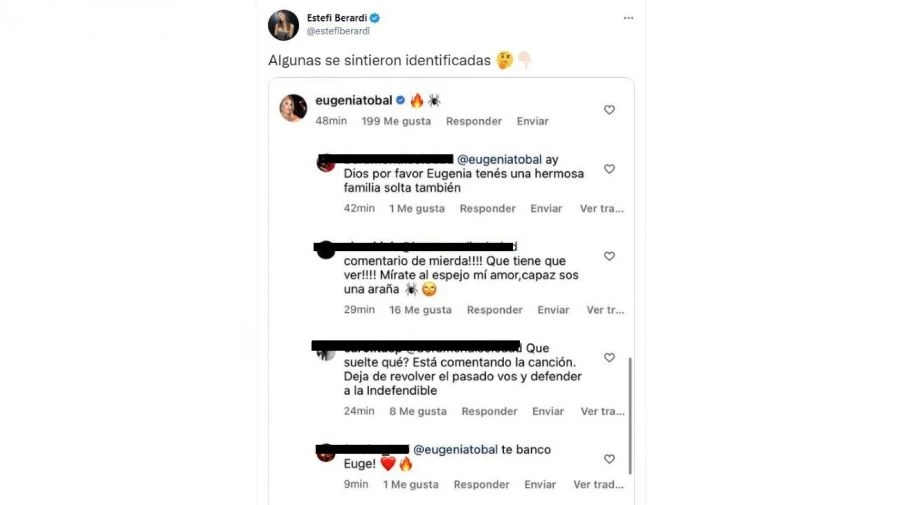900x505 pixels.
Task: Click Responder on the 24min reply
Action: pos(490,411)
